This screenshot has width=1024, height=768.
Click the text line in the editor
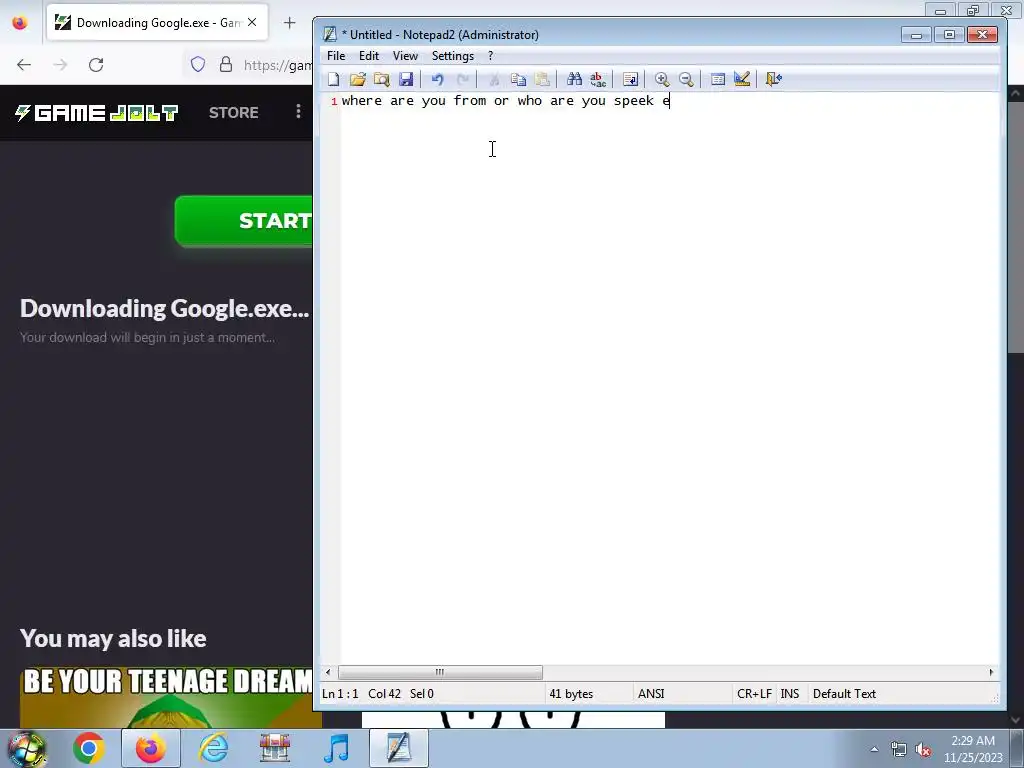pos(505,101)
